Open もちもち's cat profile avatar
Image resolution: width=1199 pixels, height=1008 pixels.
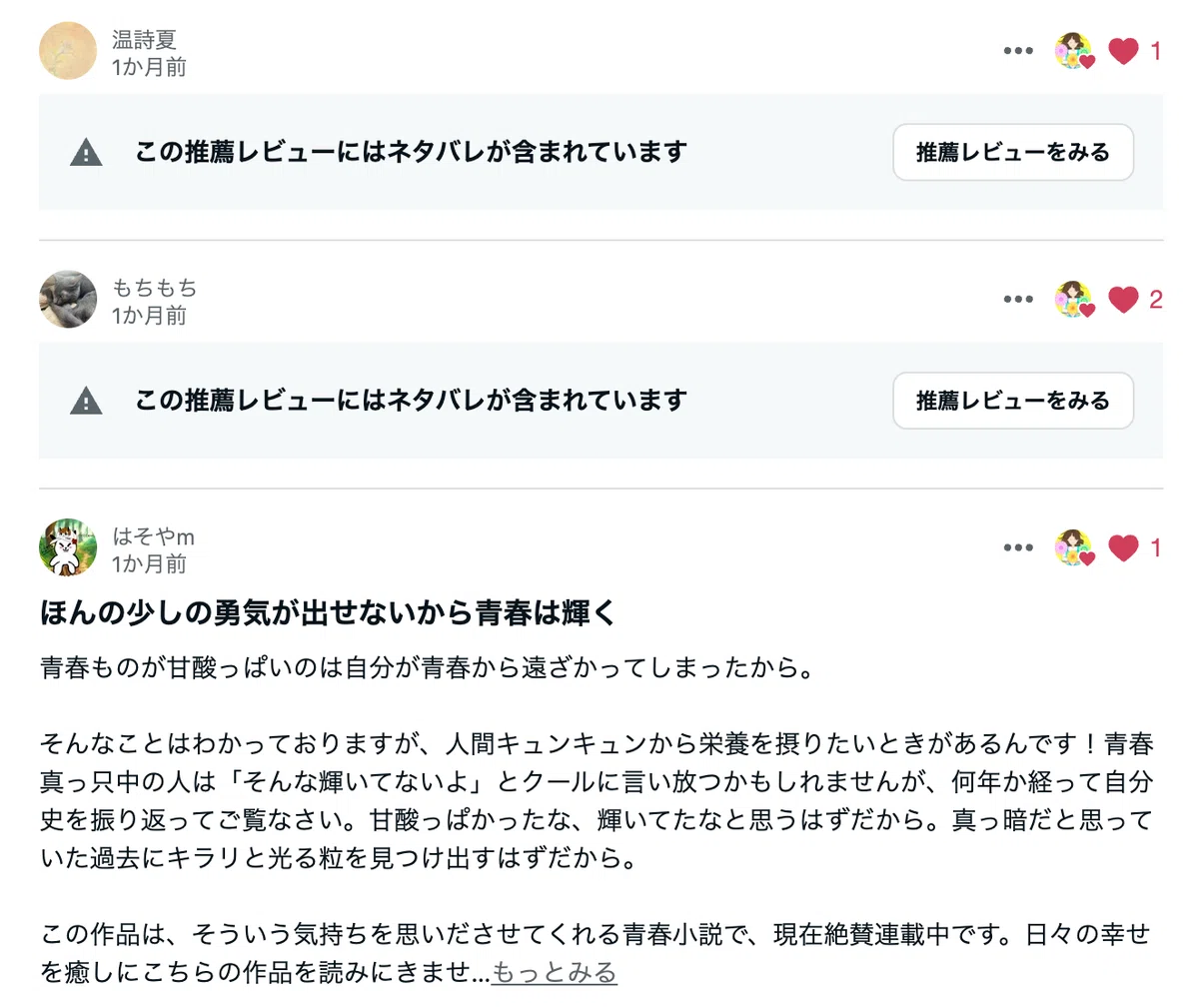tap(68, 299)
